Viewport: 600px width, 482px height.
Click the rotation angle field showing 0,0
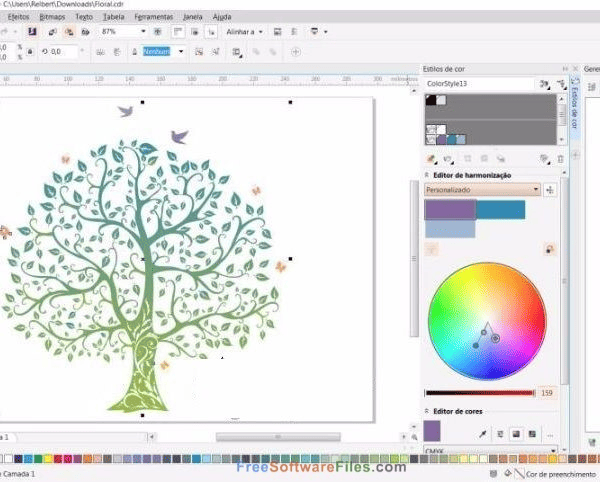[63, 52]
